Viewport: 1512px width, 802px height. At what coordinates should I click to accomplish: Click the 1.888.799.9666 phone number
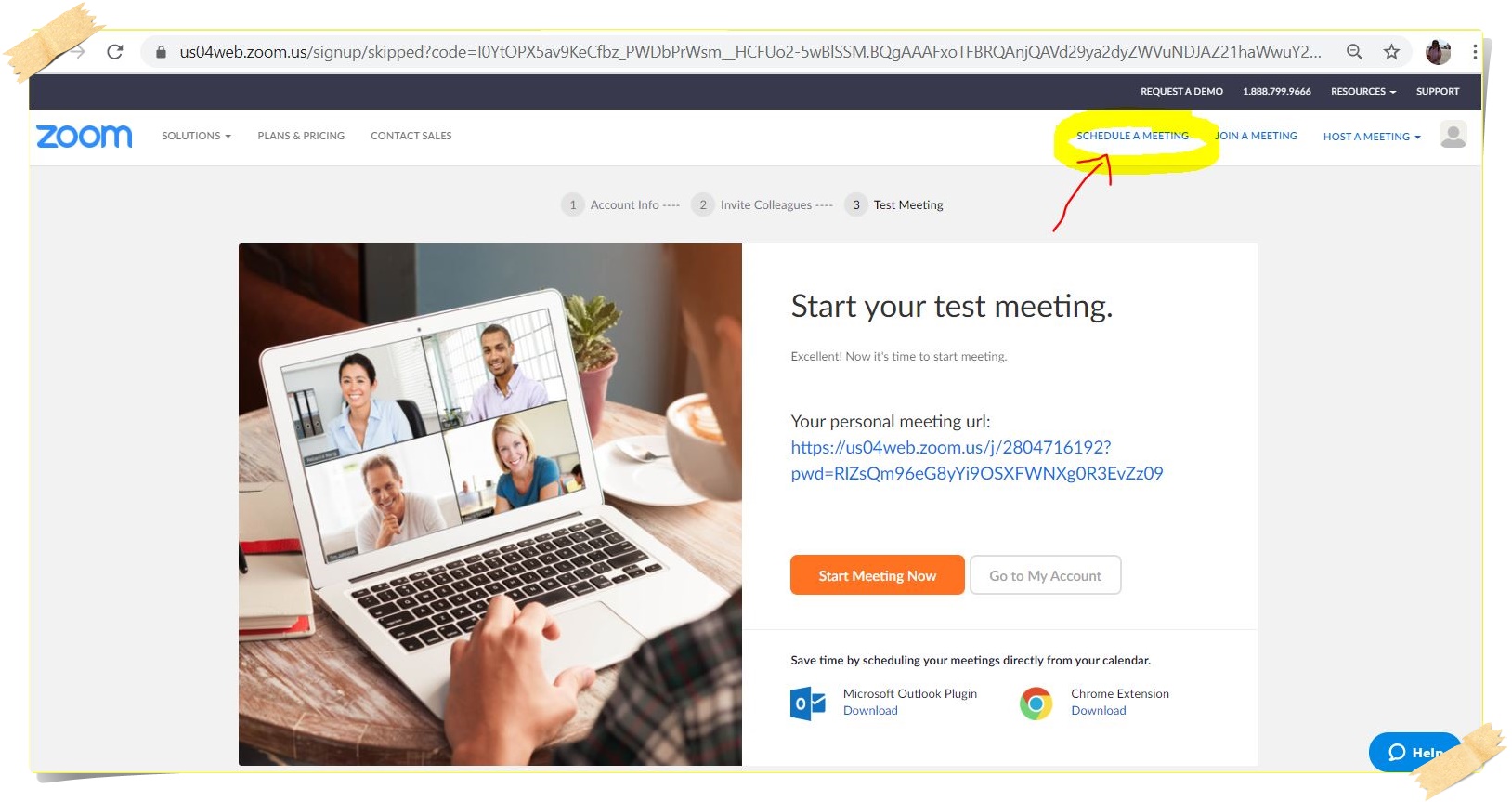tap(1277, 91)
